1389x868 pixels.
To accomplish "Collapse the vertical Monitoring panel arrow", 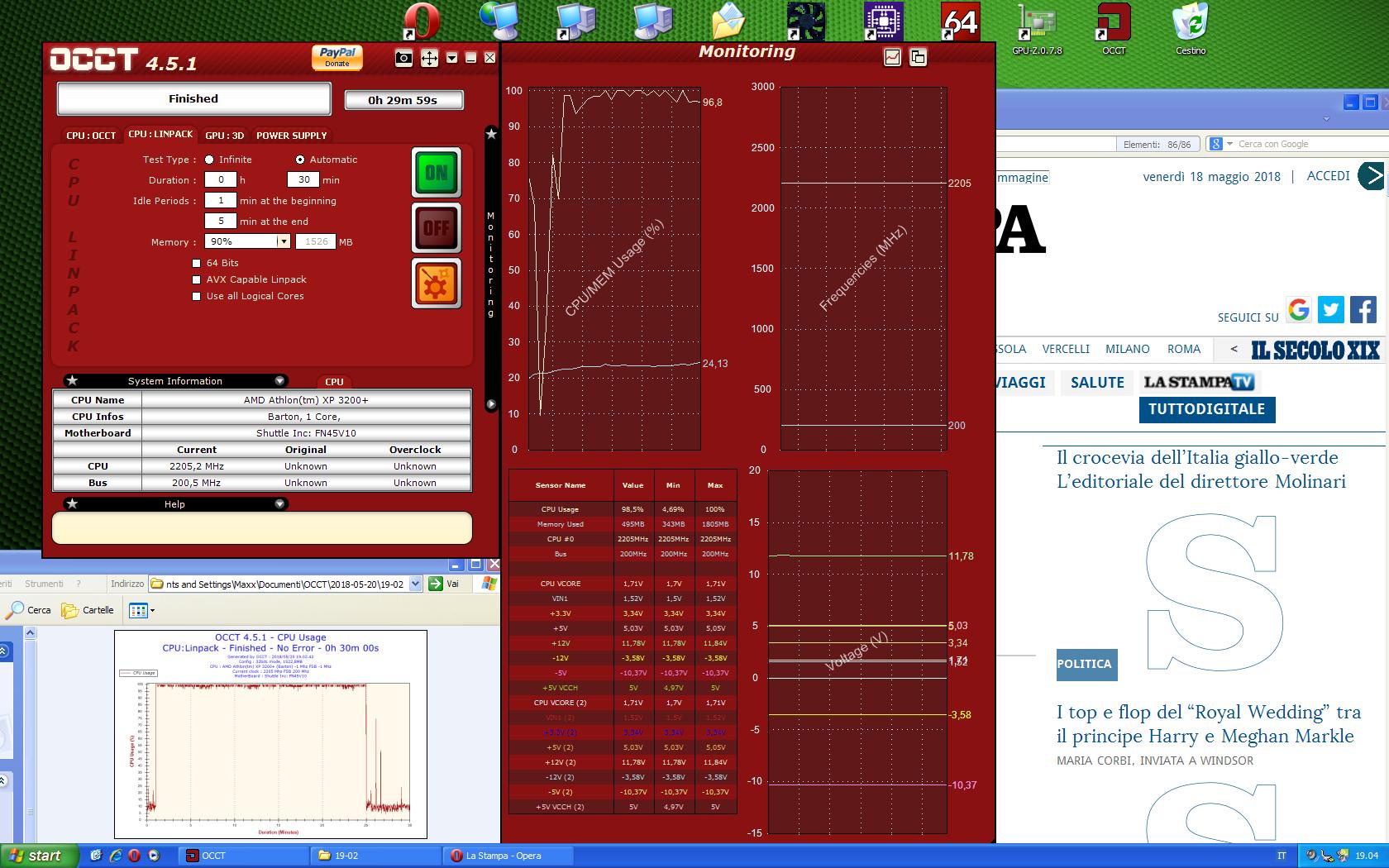I will 491,404.
